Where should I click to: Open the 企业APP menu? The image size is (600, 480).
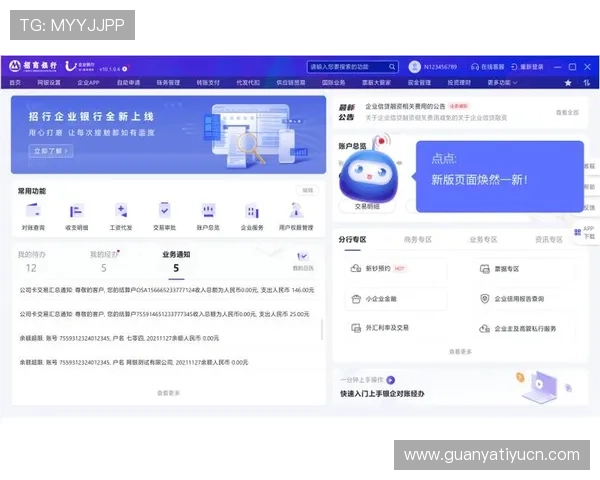[88, 83]
